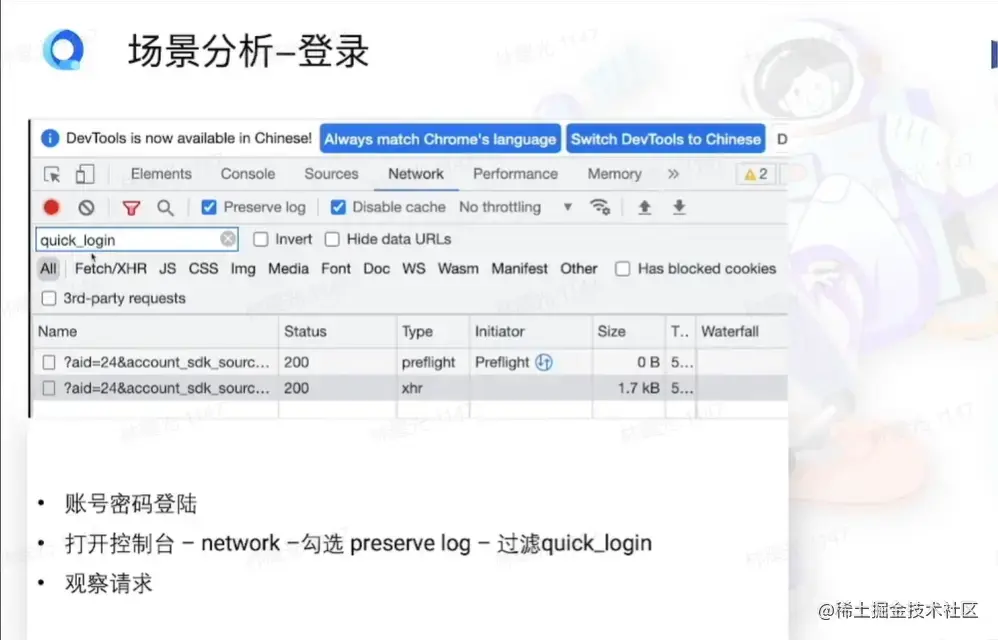Click the red record network log button
Viewport: 998px width, 640px height.
tap(52, 207)
